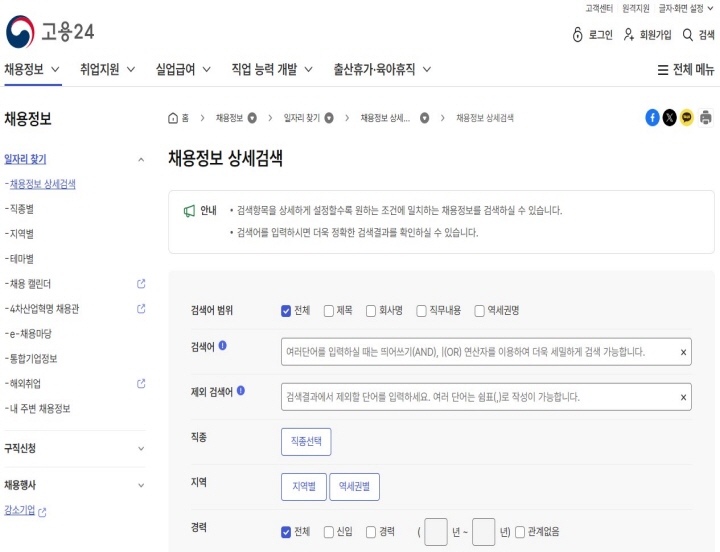Viewport: 720px width, 552px height.
Task: Expand 구직신청 sidebar section
Action: tap(141, 449)
